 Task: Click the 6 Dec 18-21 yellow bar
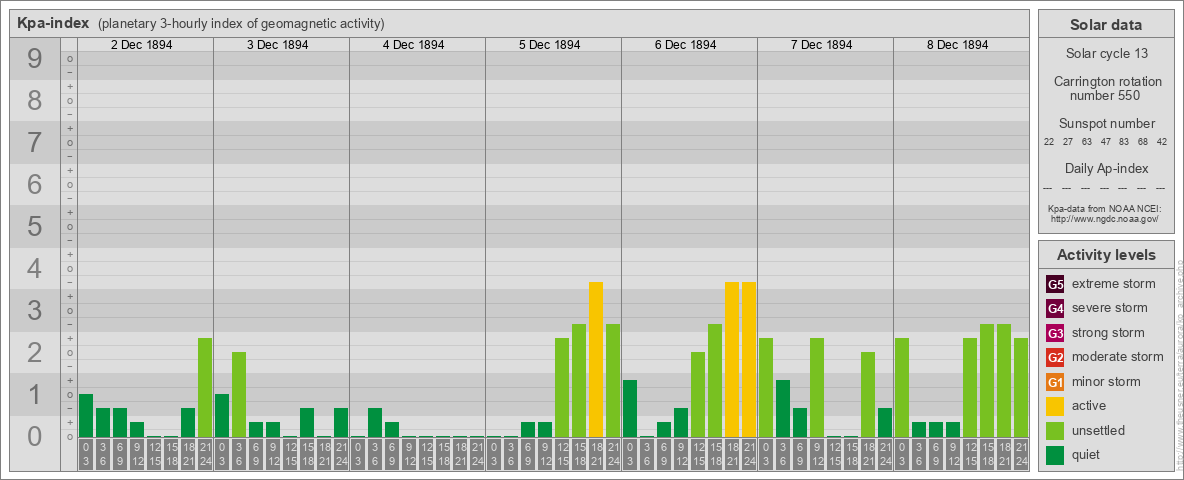[732, 359]
